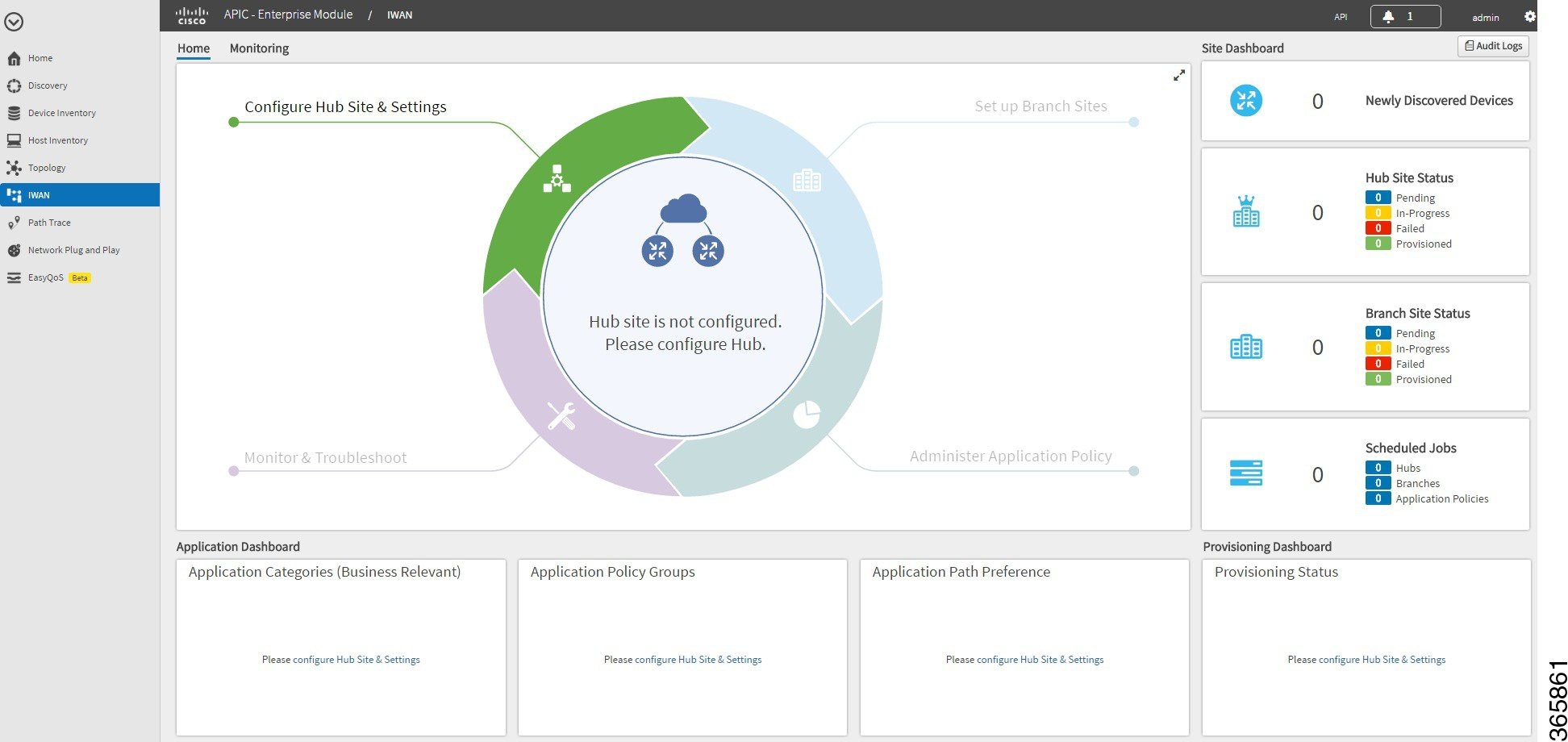
Task: Switch to the Monitoring tab
Action: [259, 48]
